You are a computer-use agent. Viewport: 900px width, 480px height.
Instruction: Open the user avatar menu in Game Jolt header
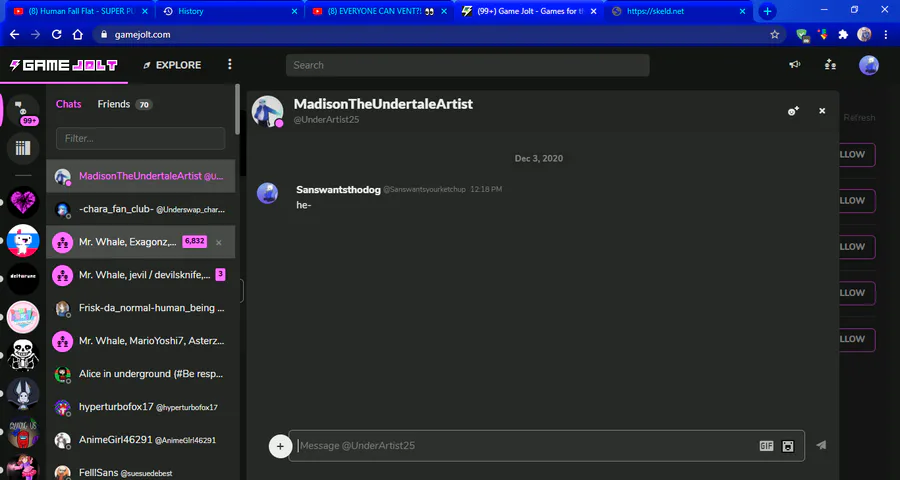868,65
